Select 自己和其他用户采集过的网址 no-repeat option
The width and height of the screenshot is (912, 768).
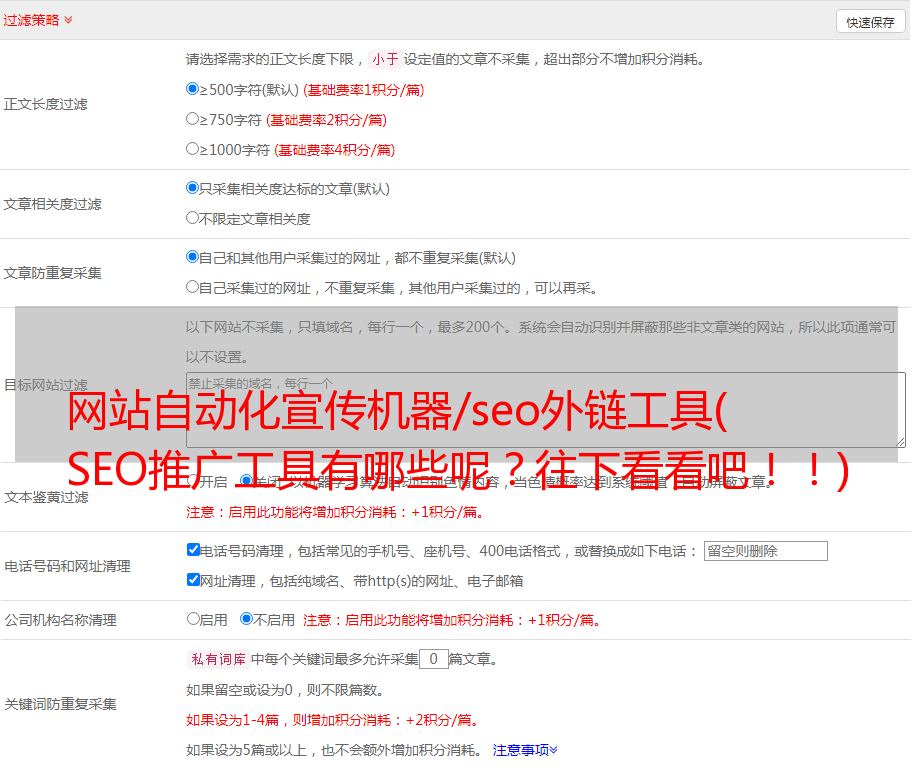coord(193,257)
